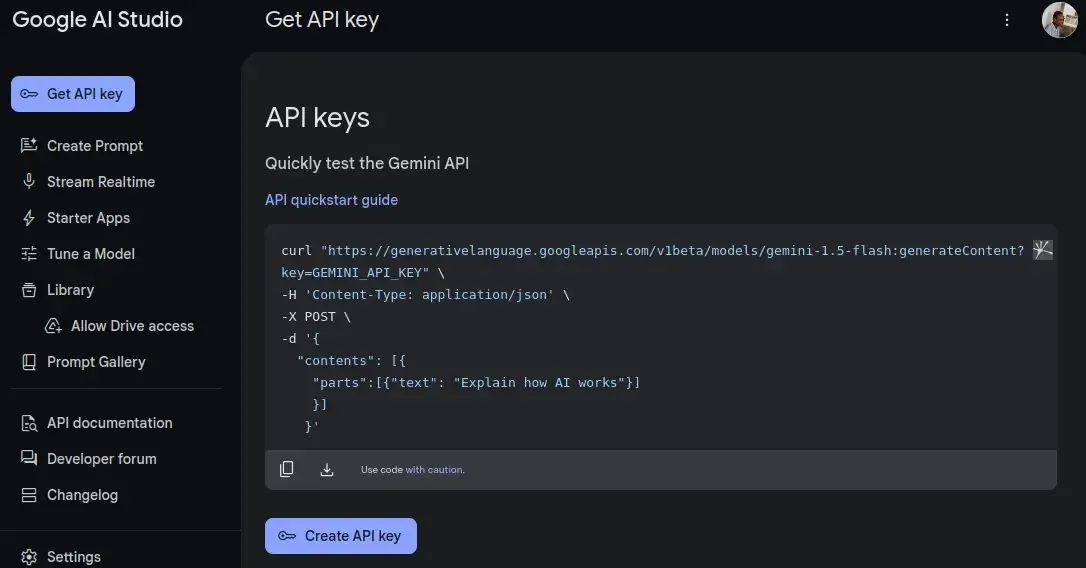Viewport: 1086px width, 568px height.
Task: Click the Starter Apps lightning icon
Action: click(29, 218)
